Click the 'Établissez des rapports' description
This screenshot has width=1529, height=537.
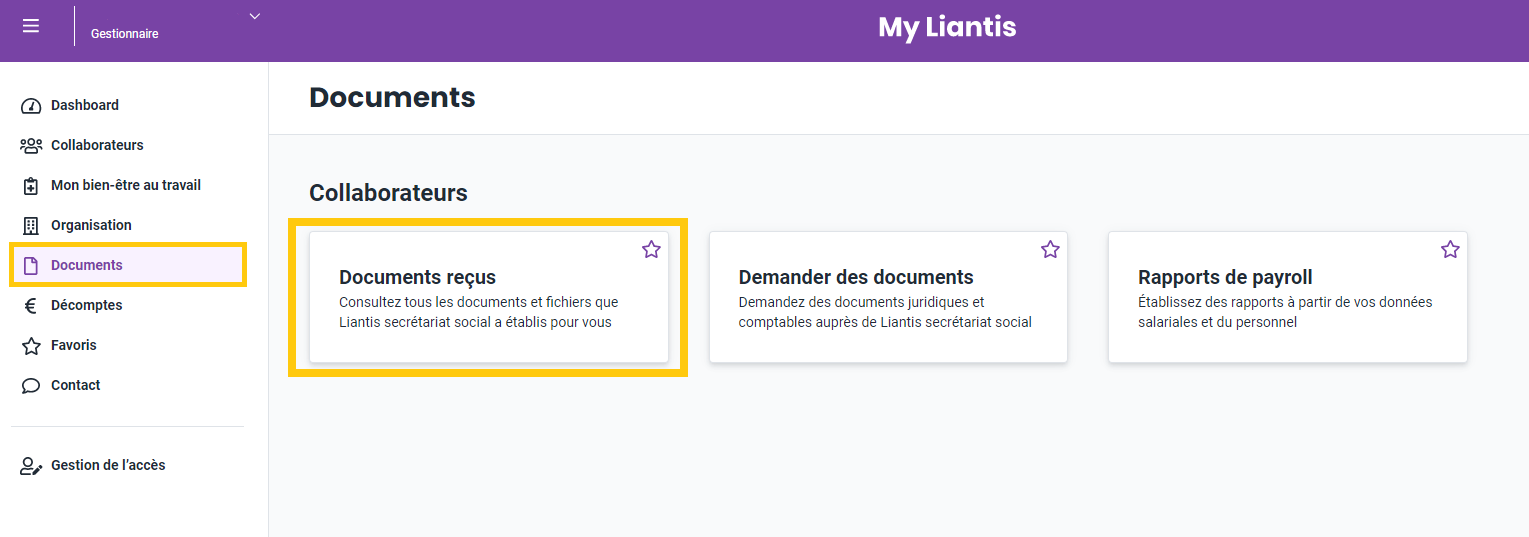[1285, 312]
